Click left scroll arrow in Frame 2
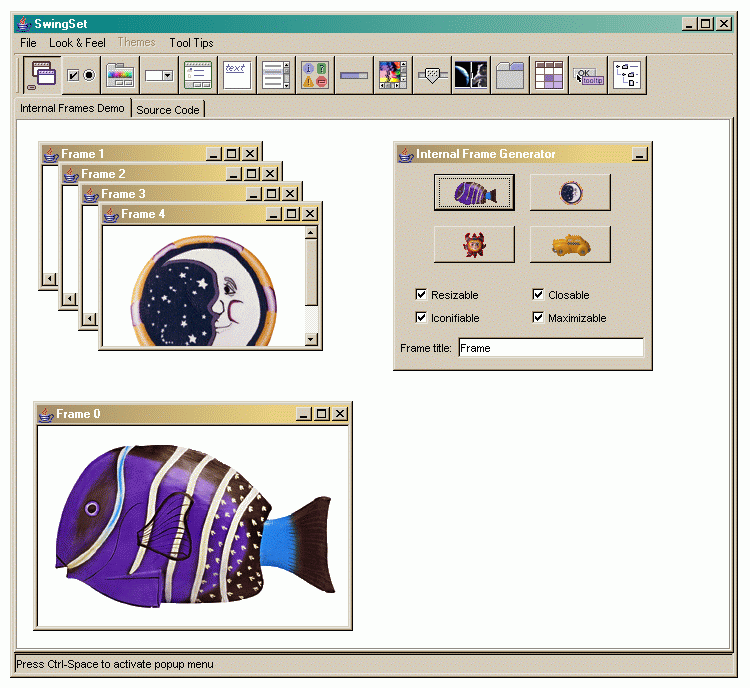 pos(70,299)
